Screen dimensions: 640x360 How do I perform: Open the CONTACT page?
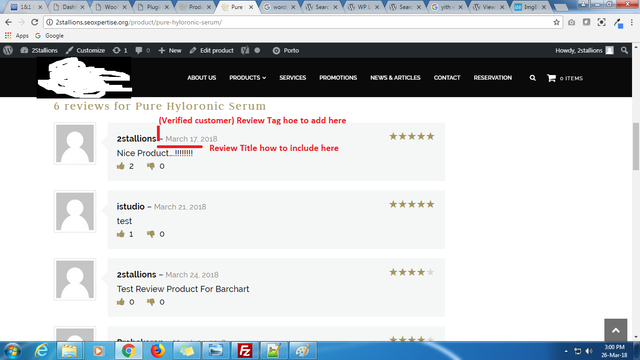coord(447,78)
